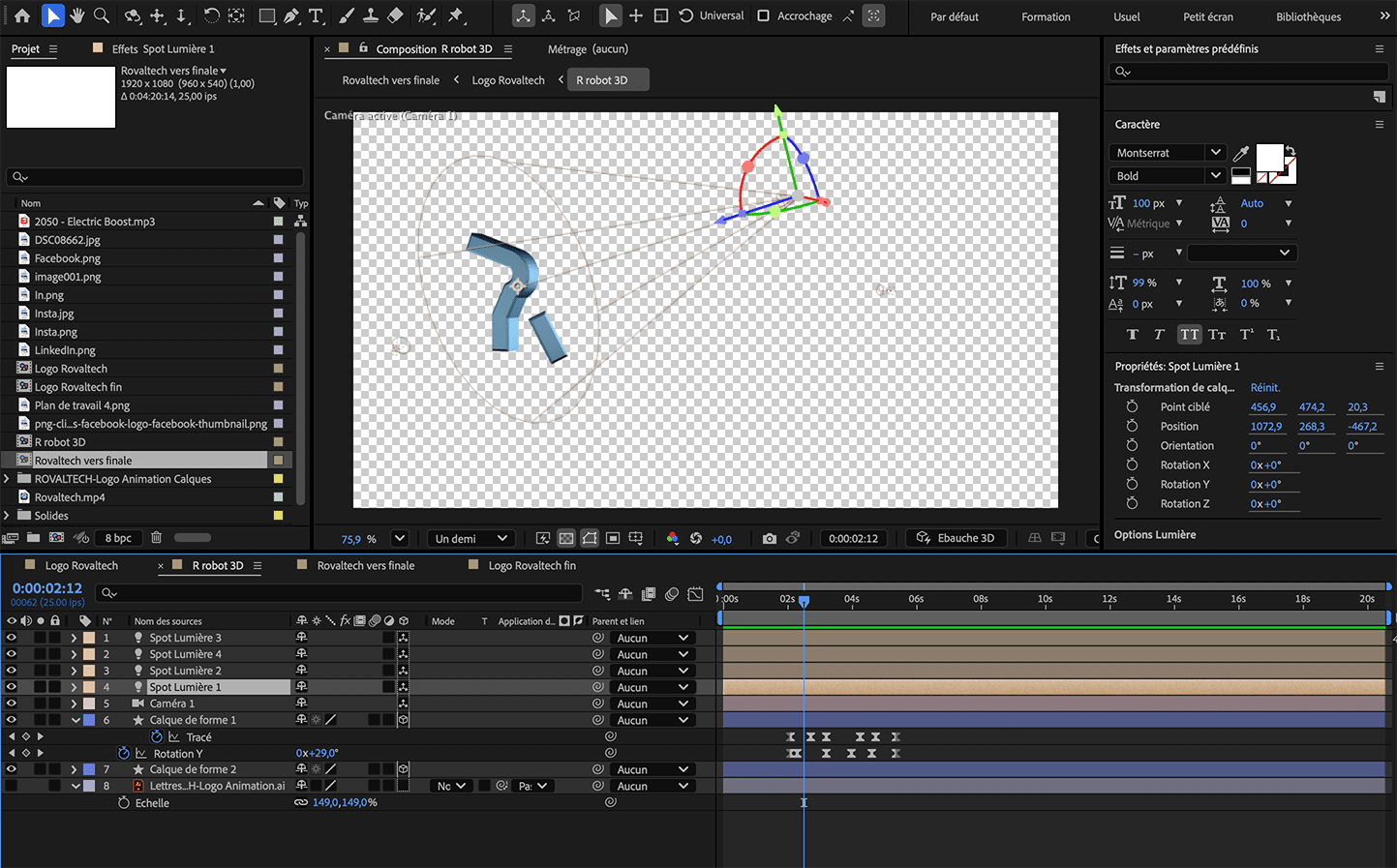
Task: Click the 8 bpc color depth button
Action: click(x=118, y=538)
